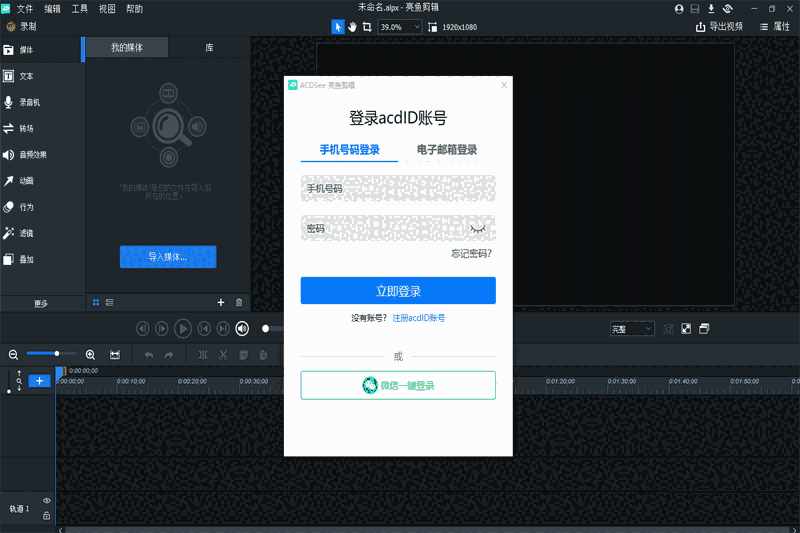Open the 完整 preview quality dropdown
This screenshot has width=800, height=533.
coord(632,329)
